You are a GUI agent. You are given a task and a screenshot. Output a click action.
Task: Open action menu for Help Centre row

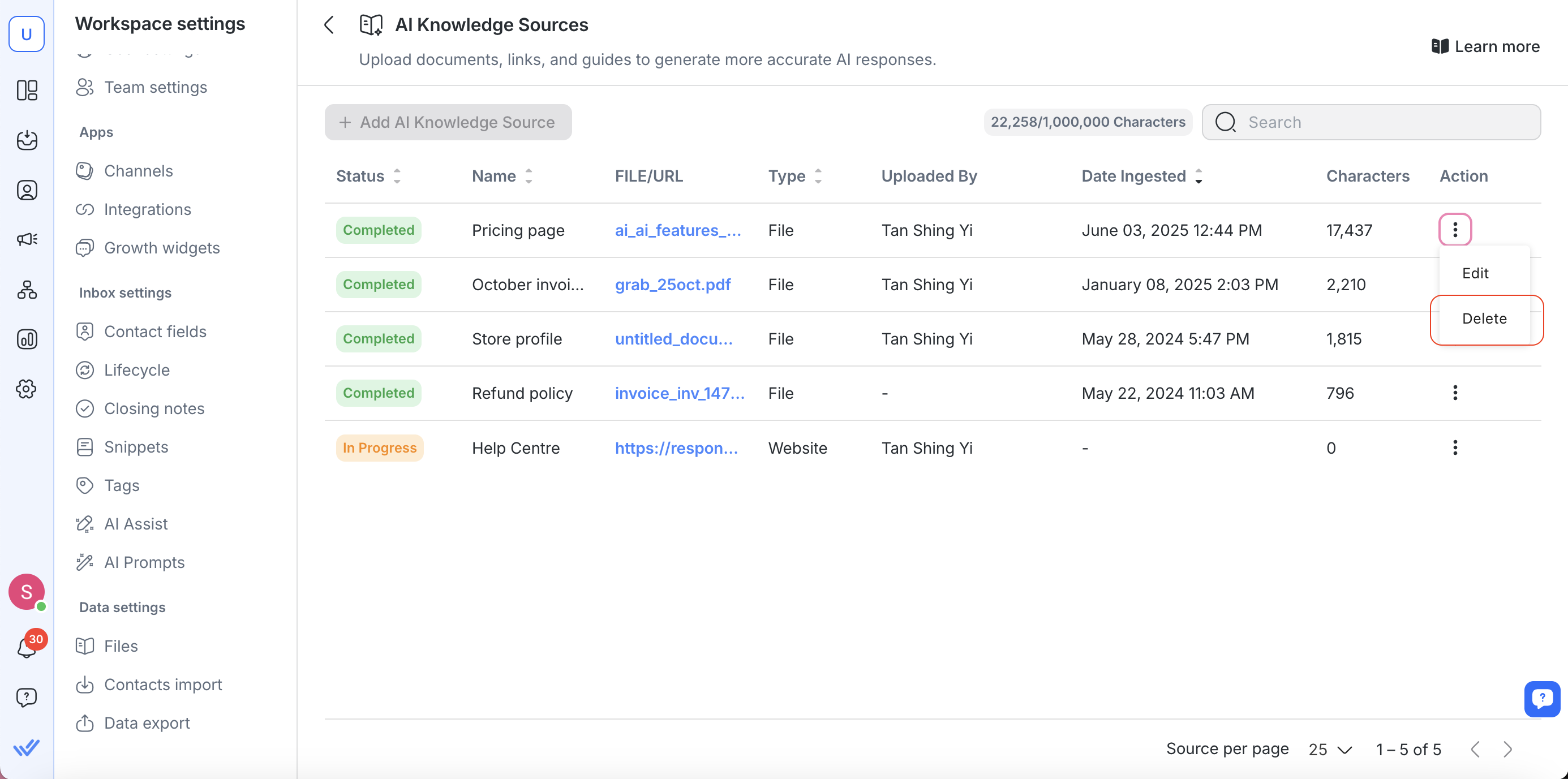[1455, 447]
